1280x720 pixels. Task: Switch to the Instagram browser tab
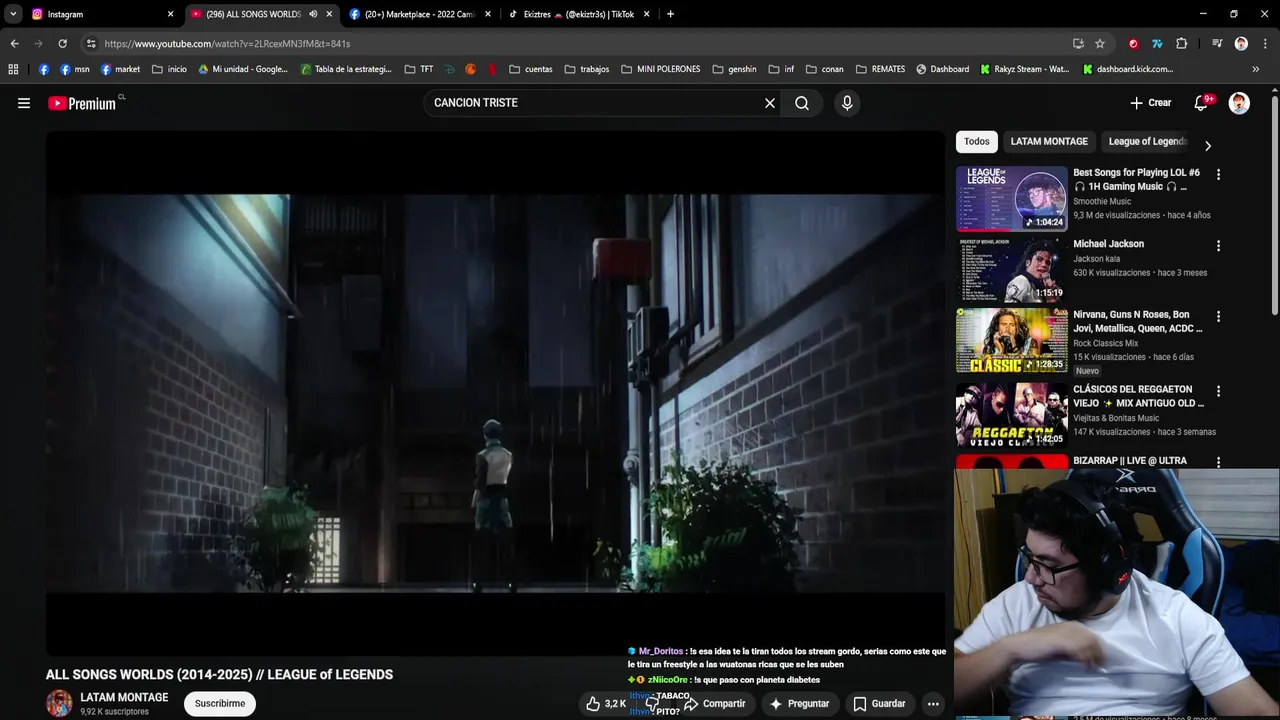pos(100,14)
